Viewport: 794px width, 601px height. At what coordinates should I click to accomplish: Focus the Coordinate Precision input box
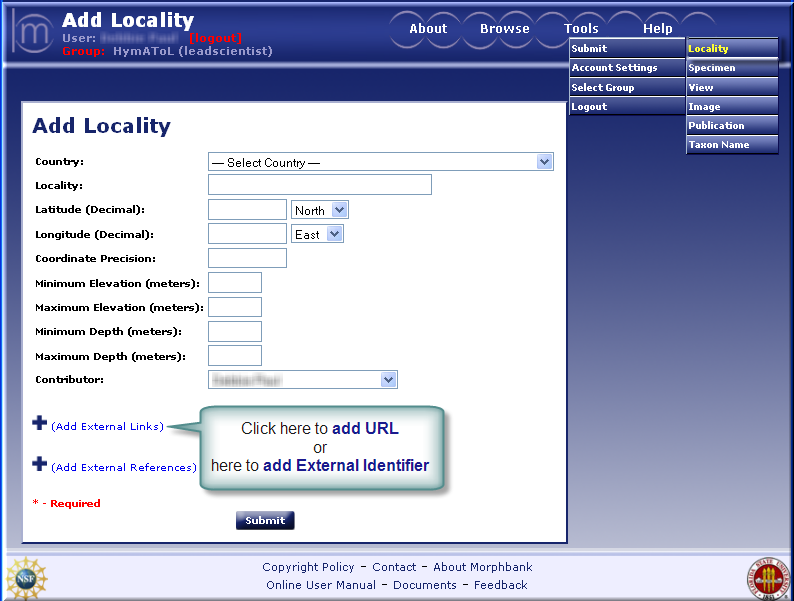(247, 258)
